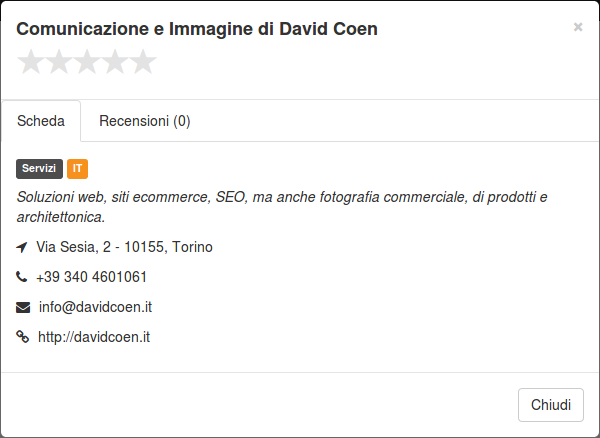600x438 pixels.
Task: Click the phone number +39 340 4601061
Action: [91, 277]
